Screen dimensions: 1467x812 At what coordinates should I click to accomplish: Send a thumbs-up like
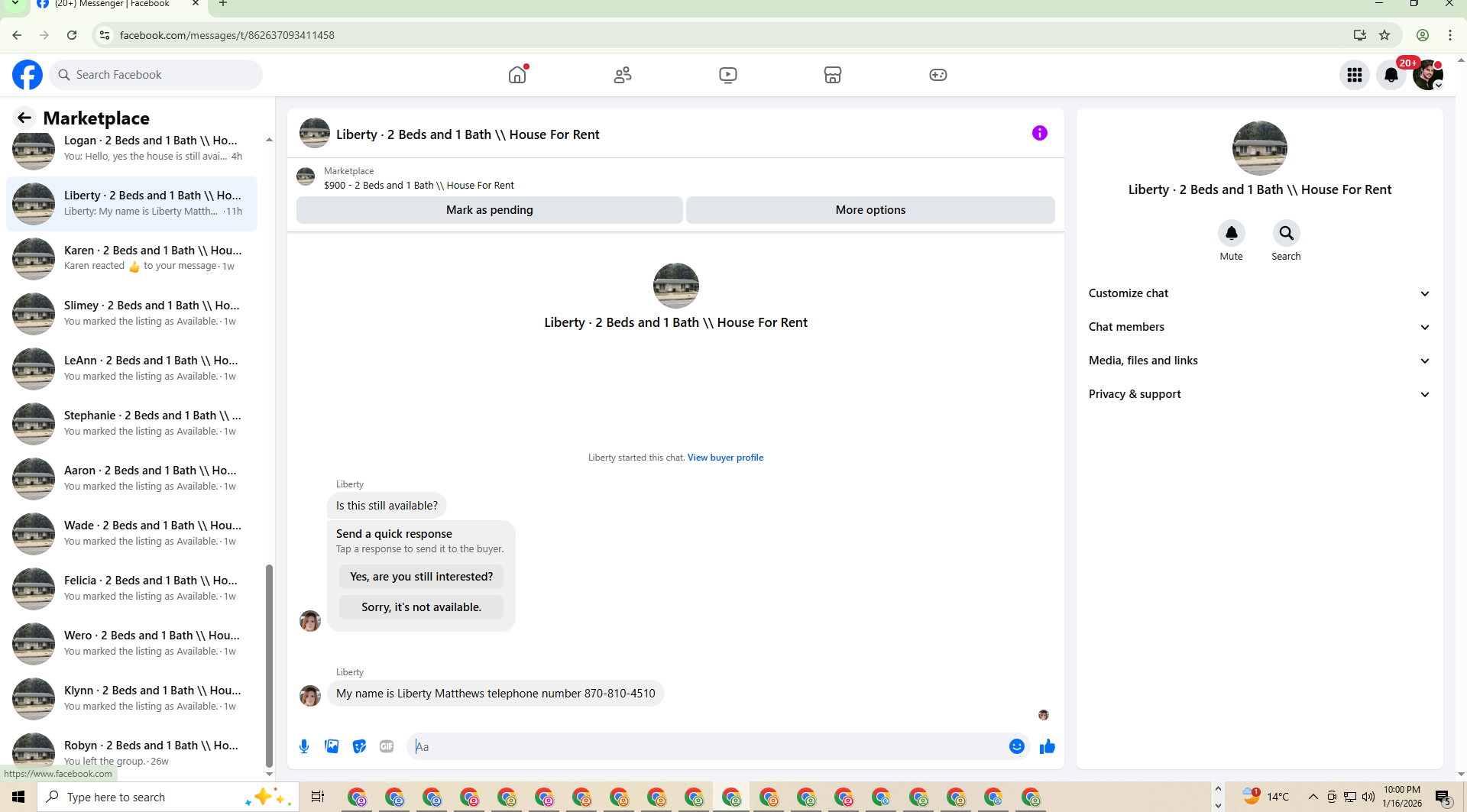(1048, 746)
